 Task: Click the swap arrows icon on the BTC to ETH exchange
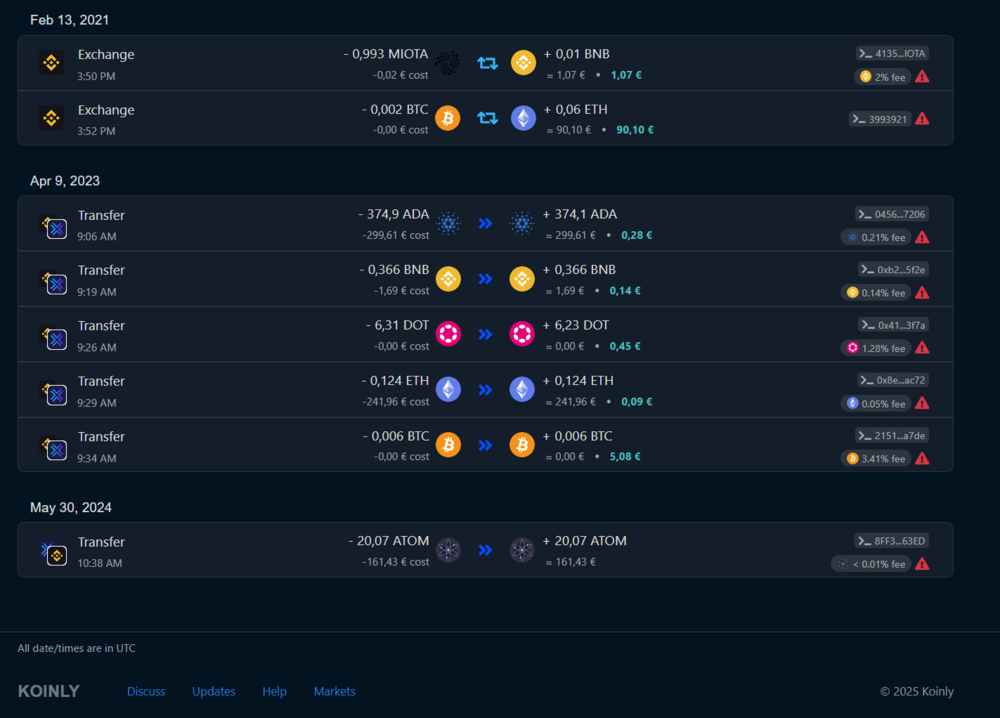tap(487, 118)
